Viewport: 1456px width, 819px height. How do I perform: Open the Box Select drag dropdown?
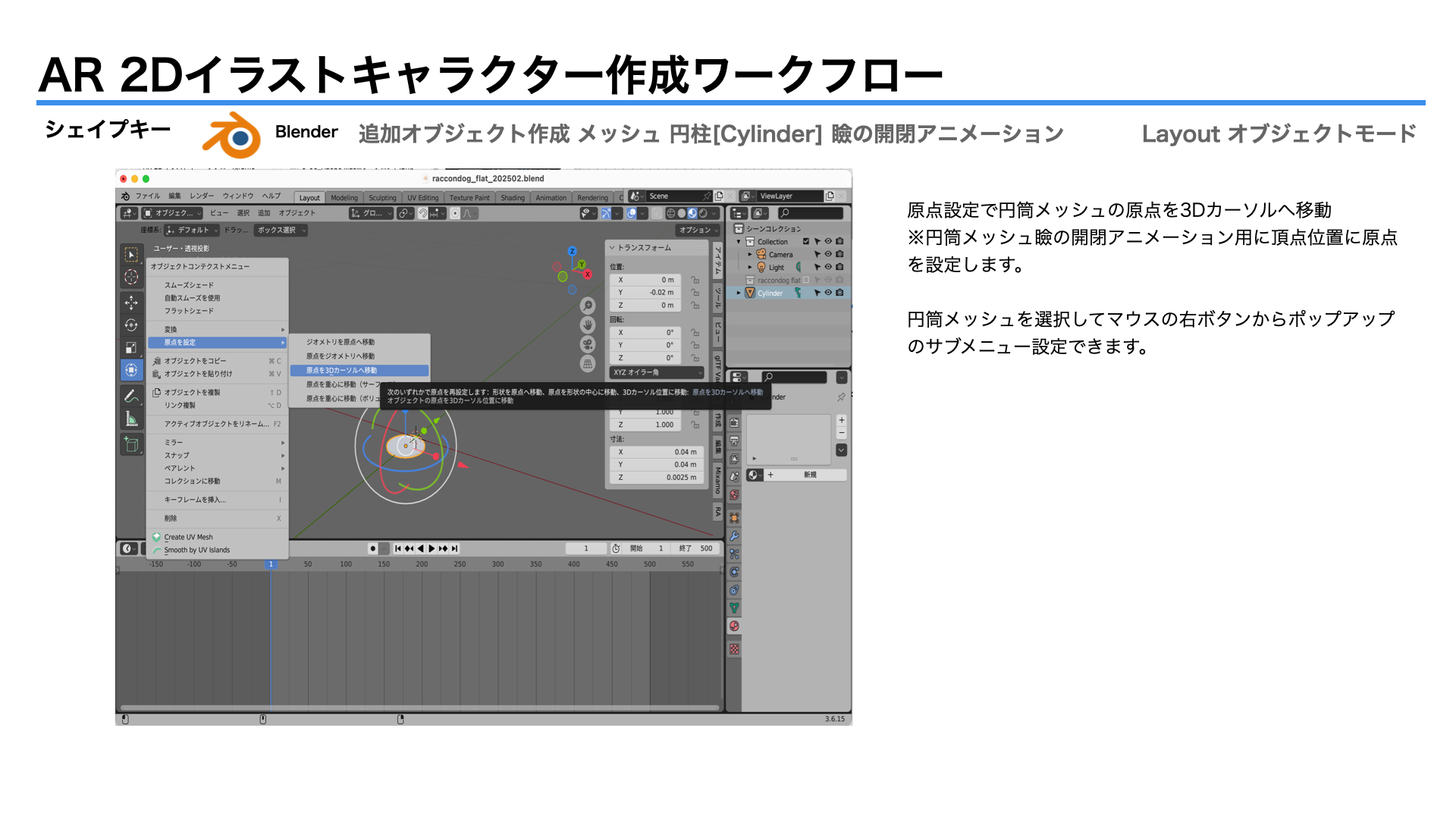click(281, 230)
